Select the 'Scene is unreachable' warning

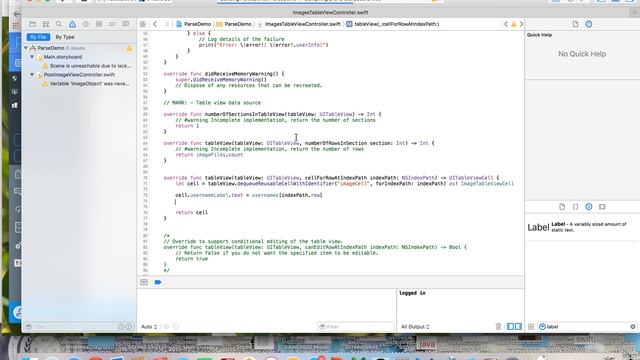pyautogui.click(x=87, y=66)
